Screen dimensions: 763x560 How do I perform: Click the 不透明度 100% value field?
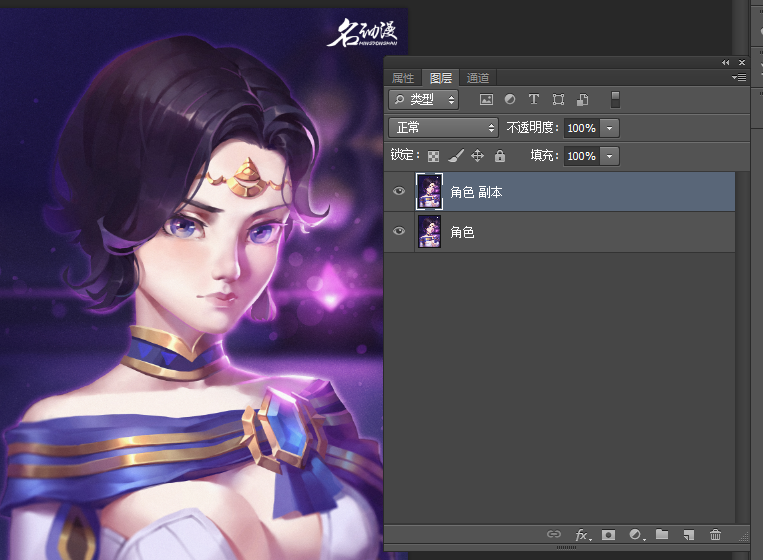click(x=582, y=128)
